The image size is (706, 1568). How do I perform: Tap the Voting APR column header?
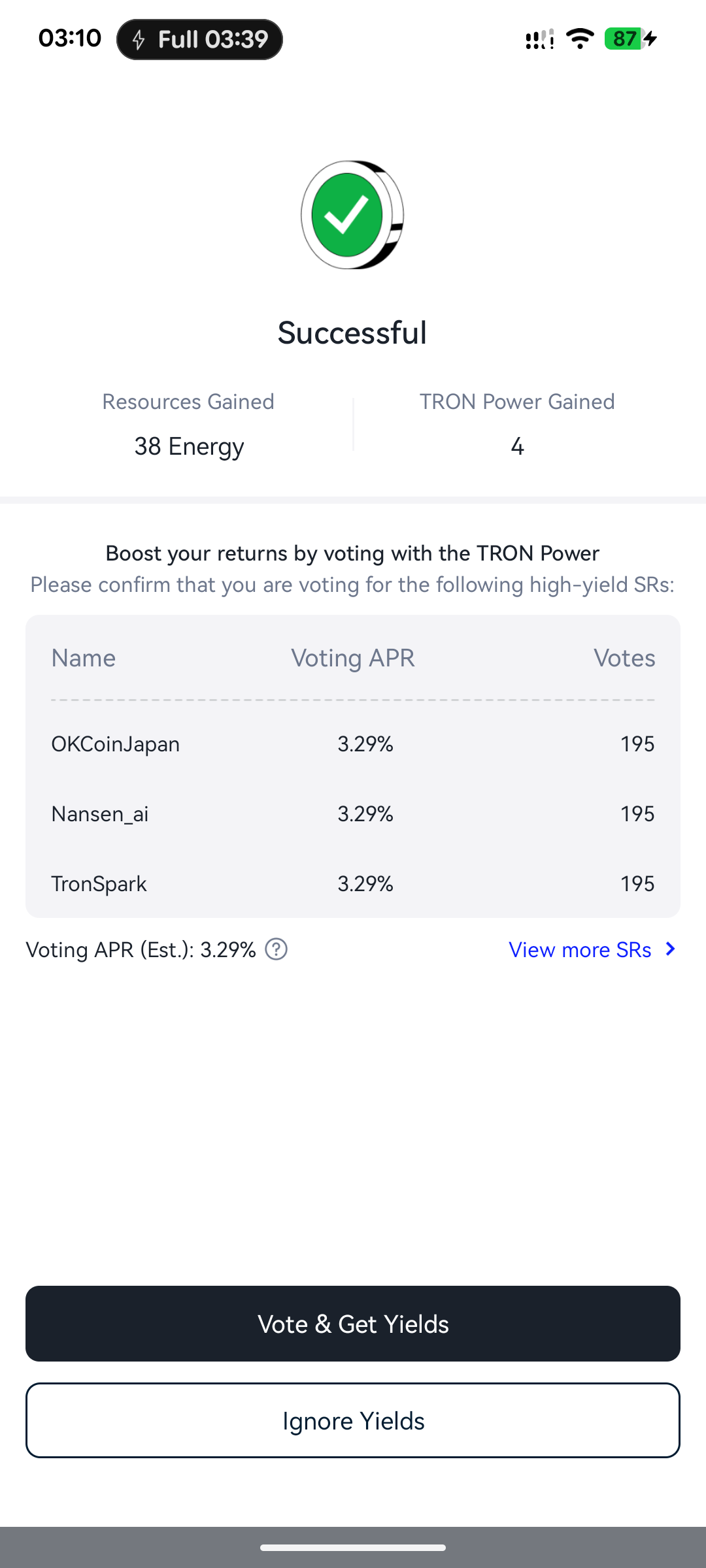(353, 658)
